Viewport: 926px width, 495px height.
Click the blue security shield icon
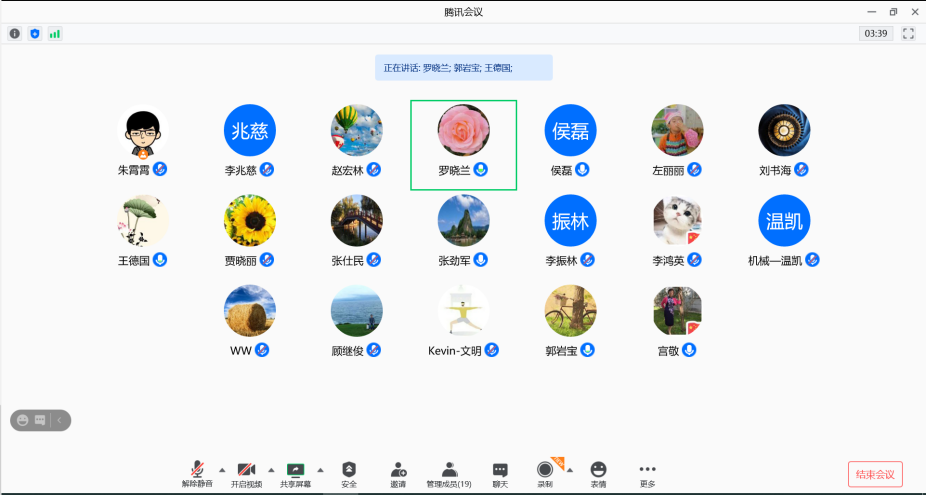click(x=35, y=33)
